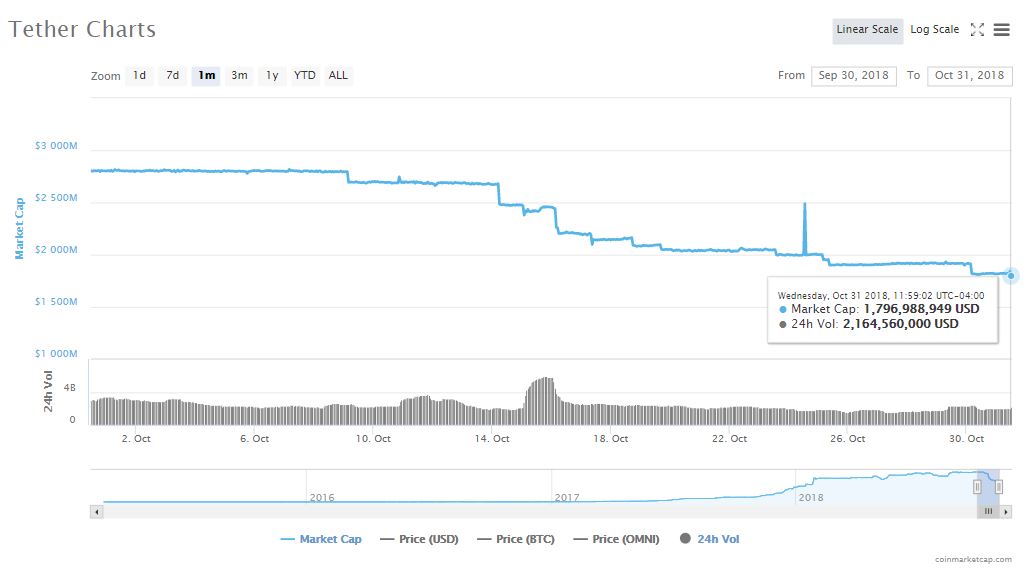This screenshot has width=1034, height=575.
Task: Toggle fullscreen chart view icon
Action: (977, 30)
